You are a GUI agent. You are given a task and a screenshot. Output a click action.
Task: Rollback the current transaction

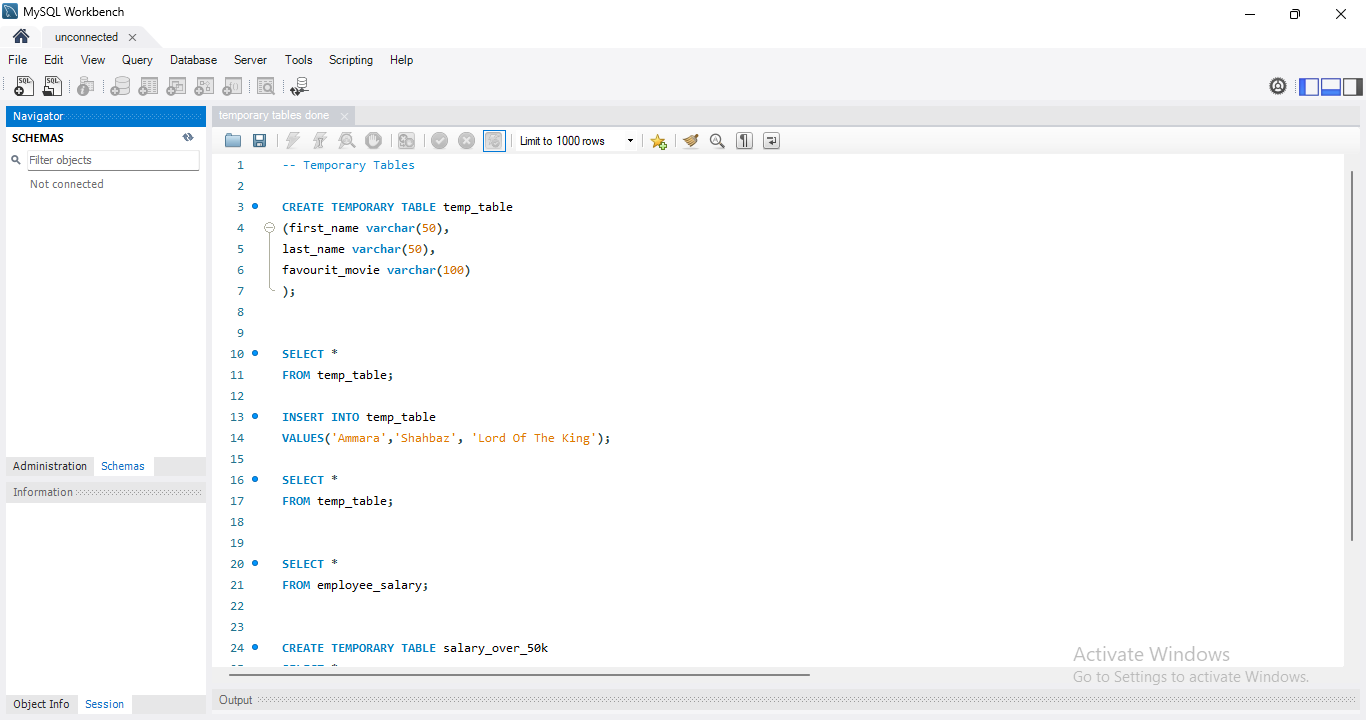click(466, 141)
